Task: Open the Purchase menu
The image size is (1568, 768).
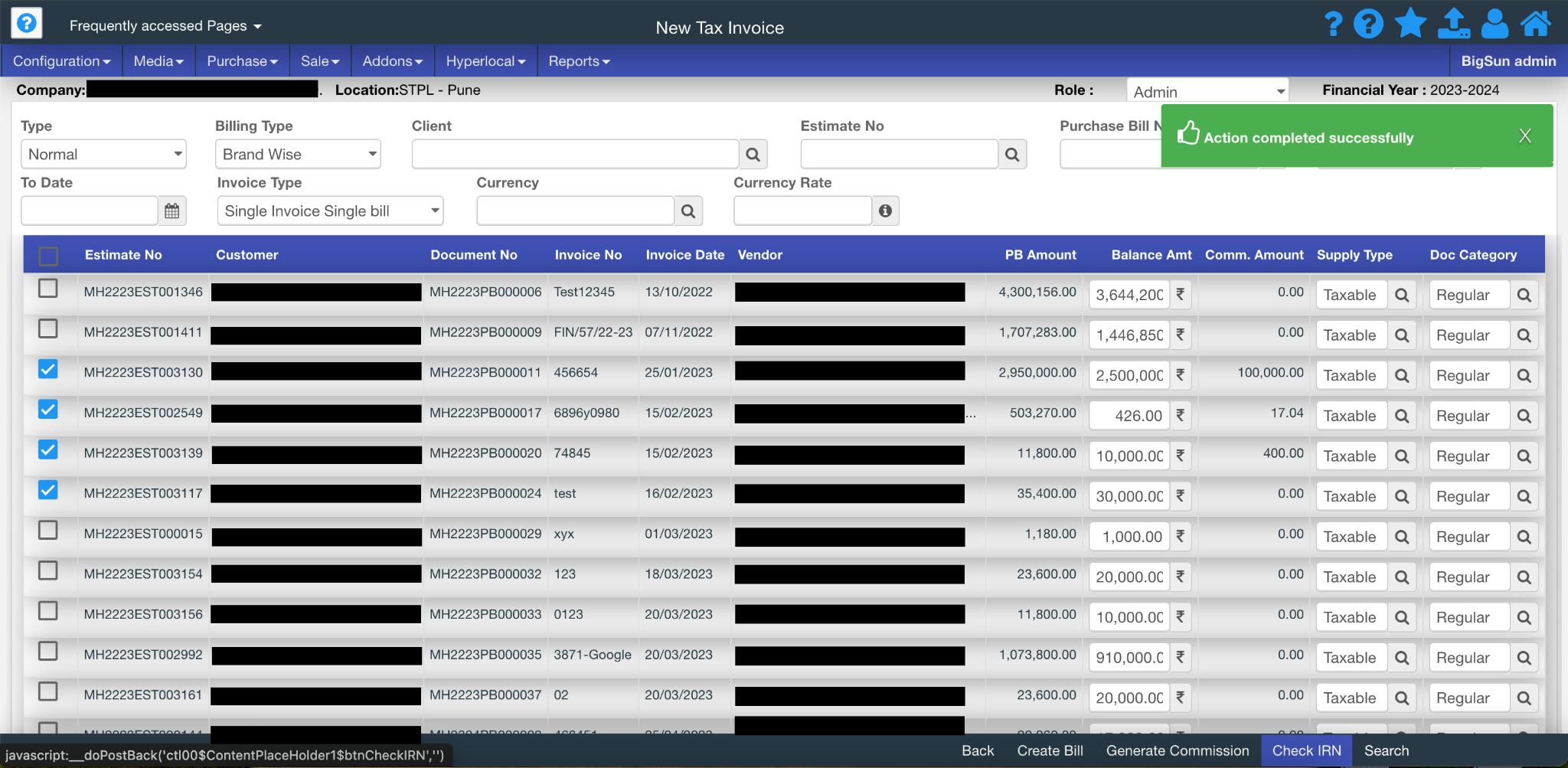Action: (x=242, y=61)
